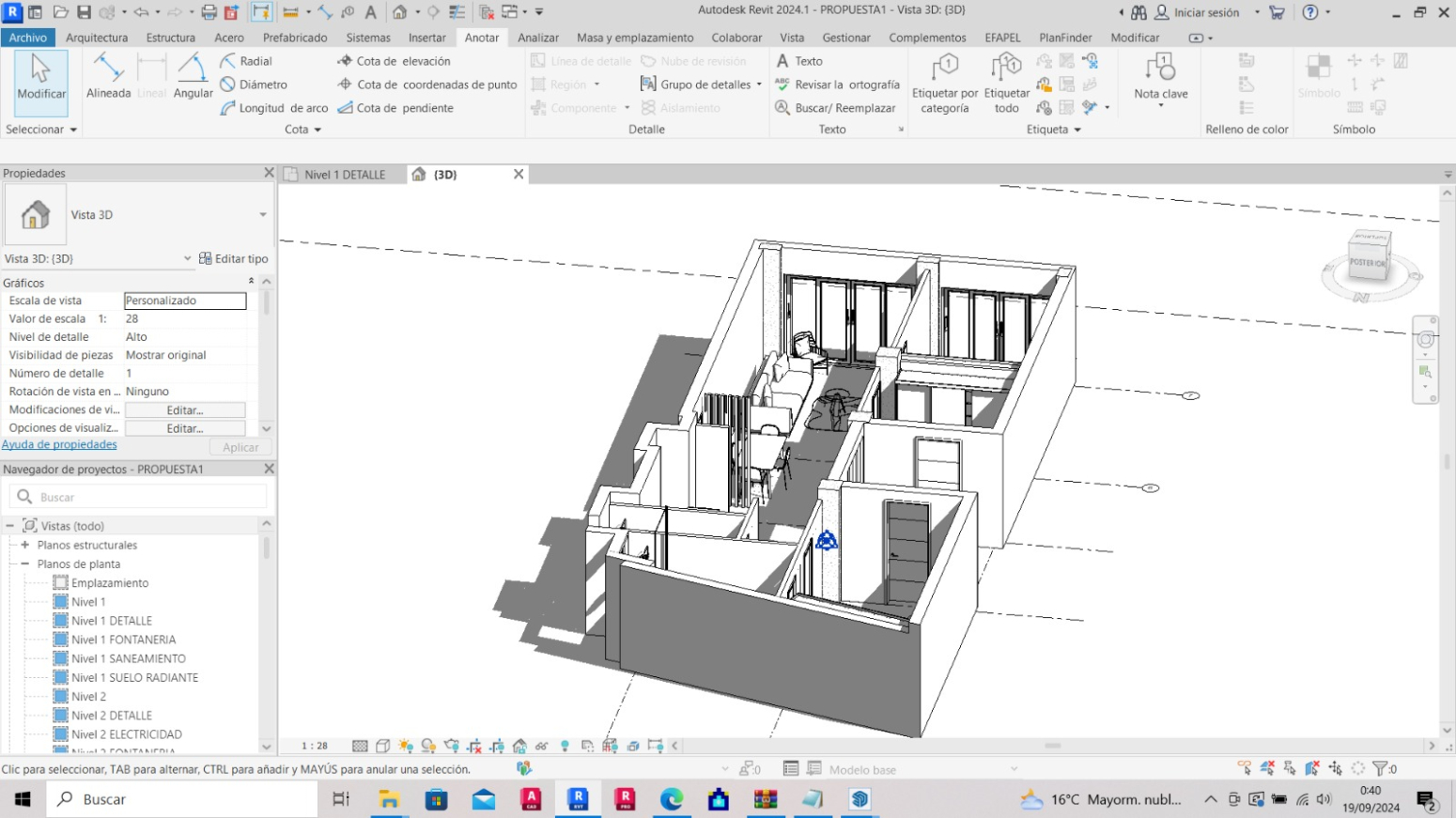Open Edge browser from Windows taskbar
The width and height of the screenshot is (1456, 818).
(672, 799)
